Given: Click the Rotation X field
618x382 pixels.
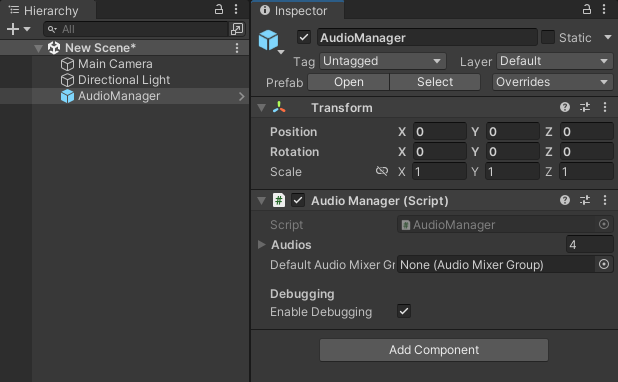Looking at the screenshot, I should (439, 152).
